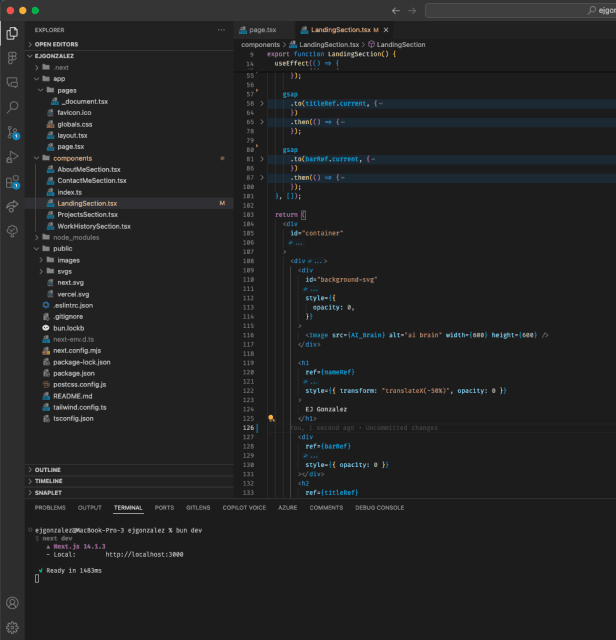Expand the node_modules folder
Screen dimensions: 616x640
[129, 237]
